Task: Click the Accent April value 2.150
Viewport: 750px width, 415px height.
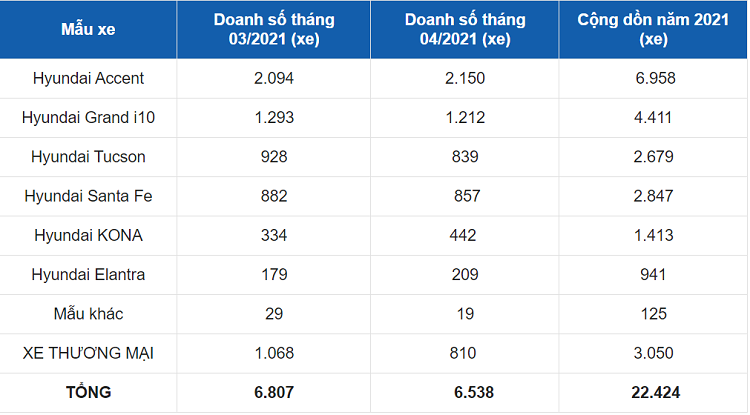Action: 466,78
